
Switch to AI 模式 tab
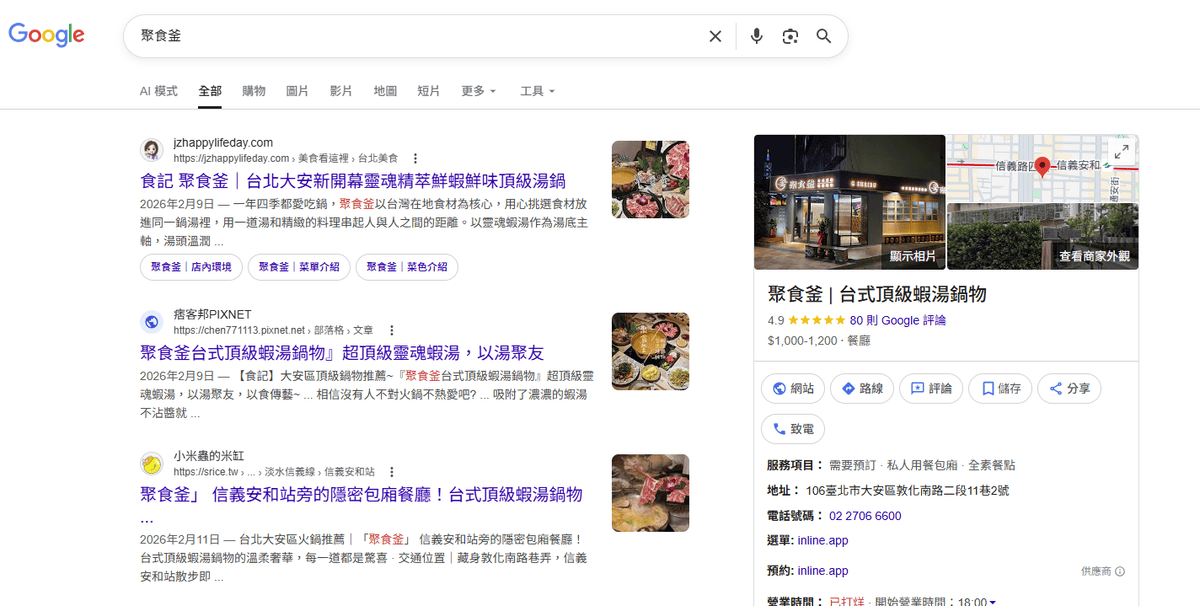click(x=158, y=91)
